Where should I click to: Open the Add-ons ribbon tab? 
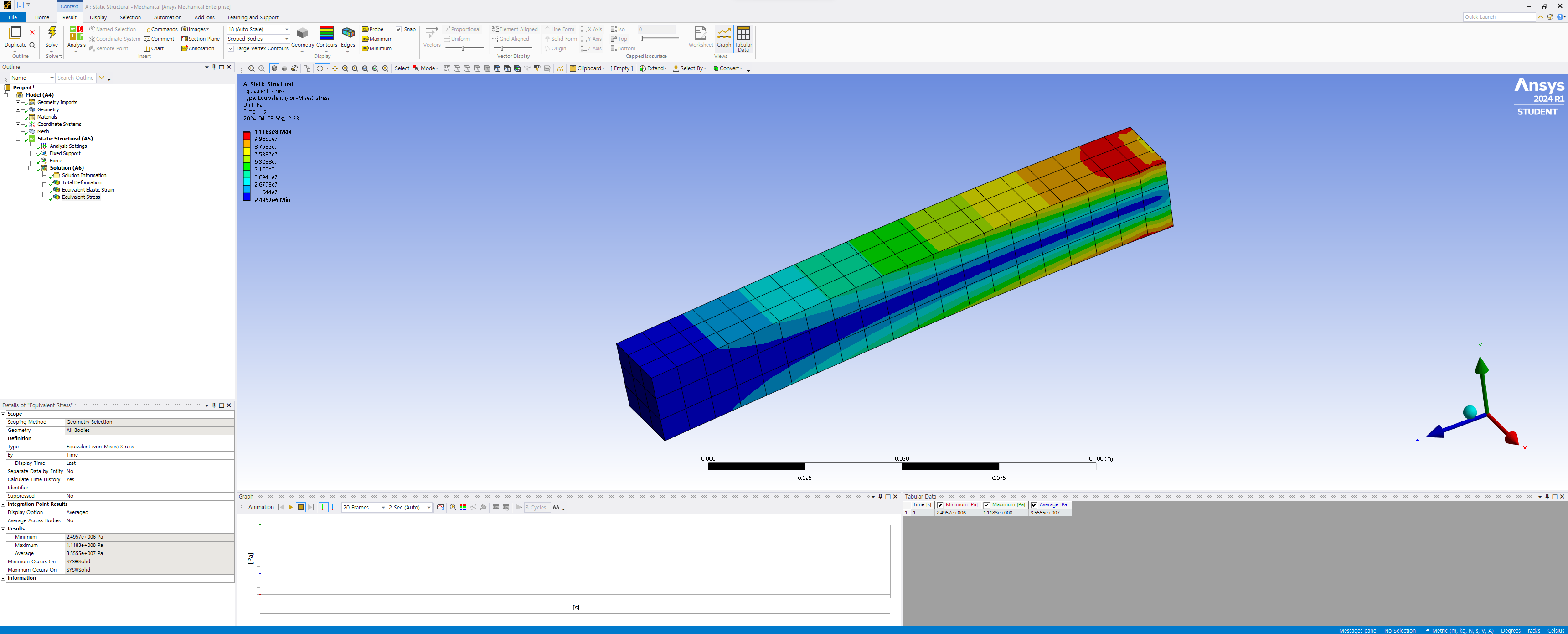point(205,18)
